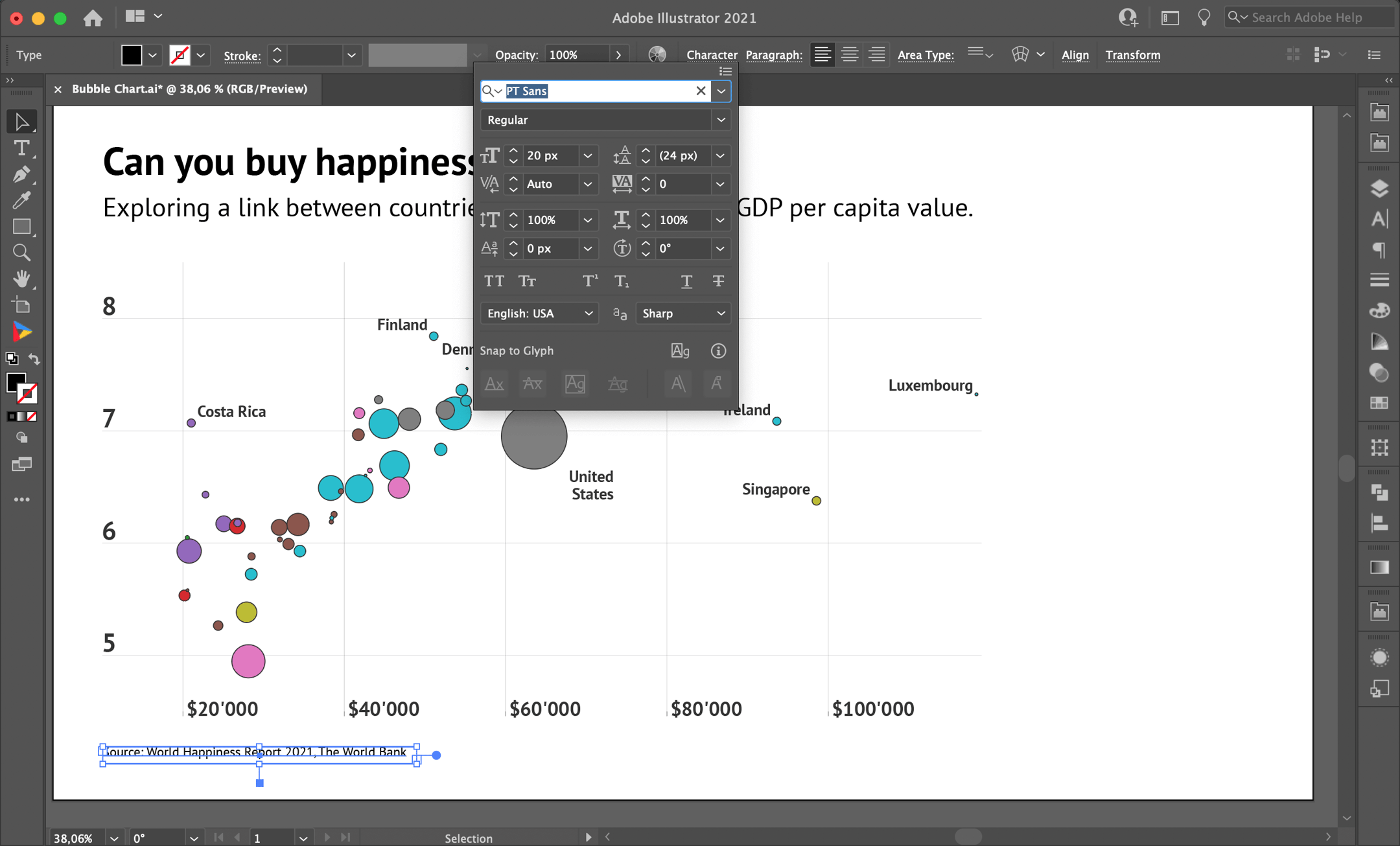
Task: Open the Color panel palette icon
Action: click(x=1379, y=310)
